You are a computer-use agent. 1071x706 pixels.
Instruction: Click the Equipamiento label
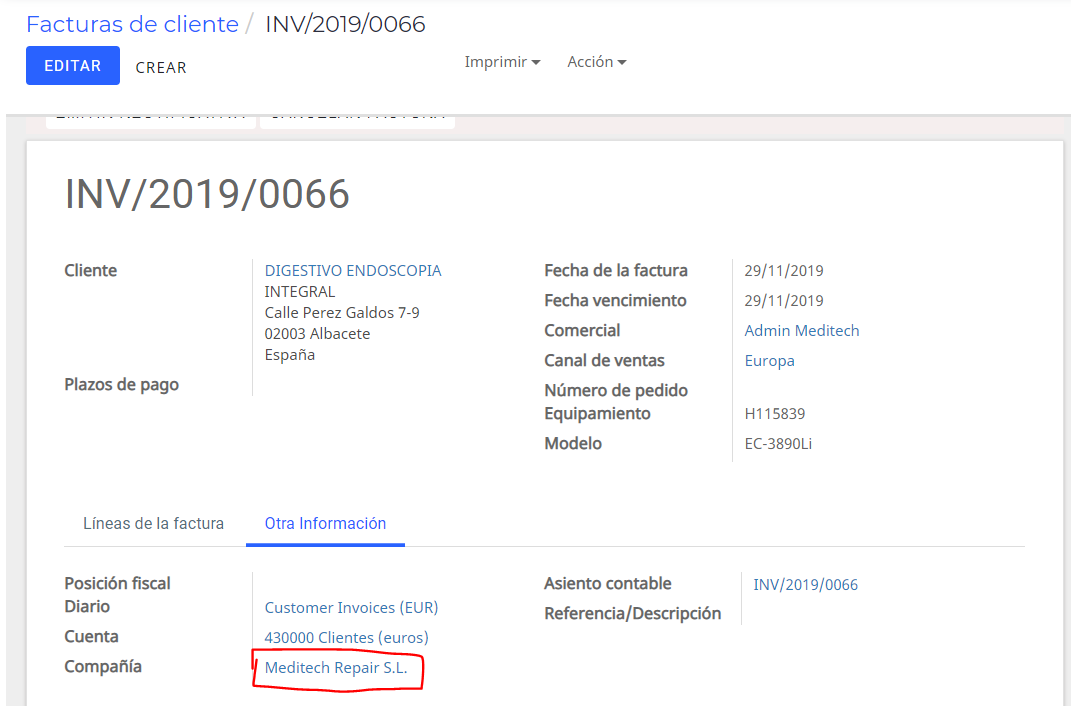597,414
